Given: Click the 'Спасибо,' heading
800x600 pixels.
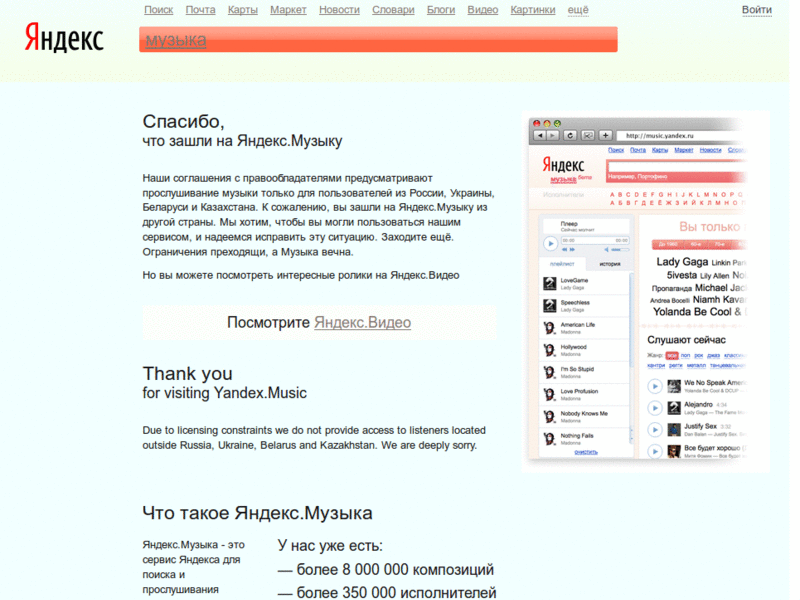Looking at the screenshot, I should [x=183, y=121].
